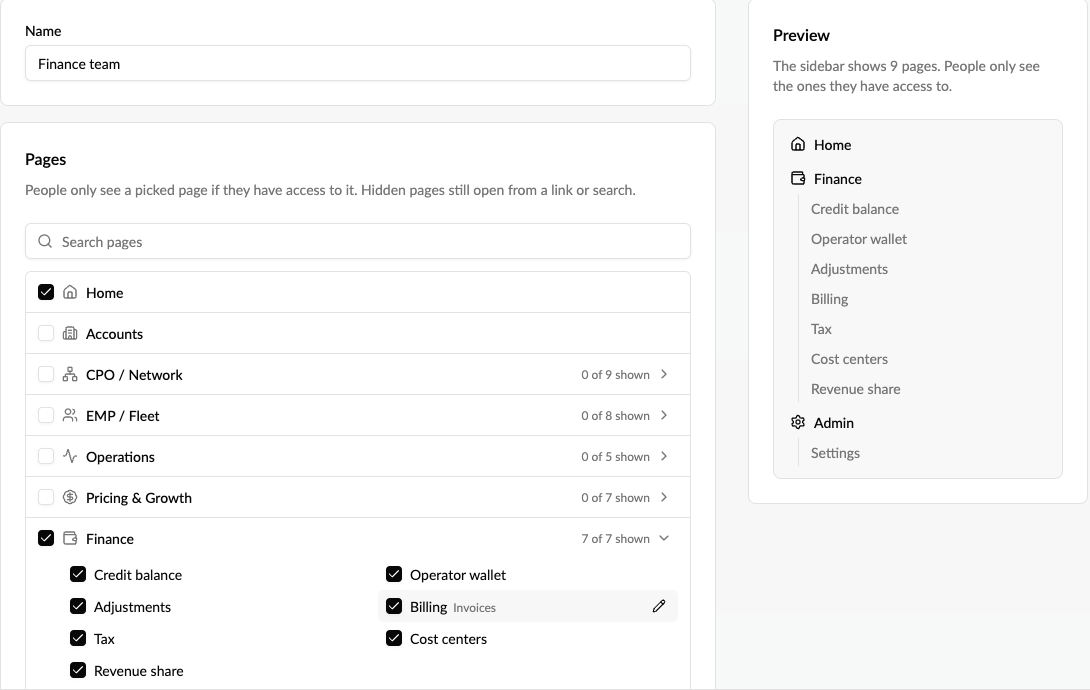Check the EMP / Fleet checkbox
Image resolution: width=1090 pixels, height=690 pixels.
point(46,415)
